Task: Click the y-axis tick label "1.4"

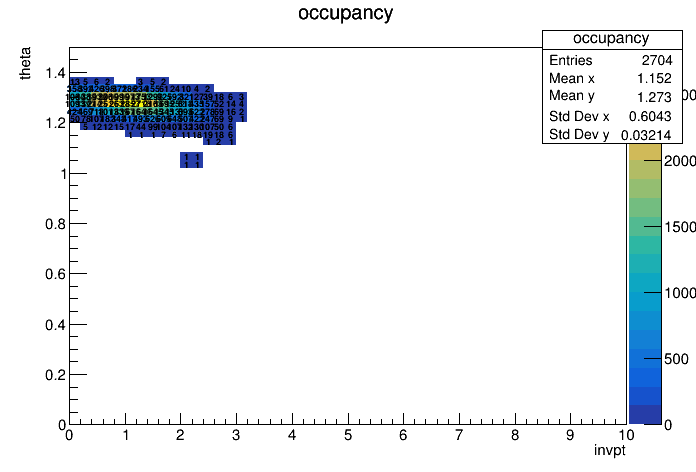Action: click(x=55, y=73)
